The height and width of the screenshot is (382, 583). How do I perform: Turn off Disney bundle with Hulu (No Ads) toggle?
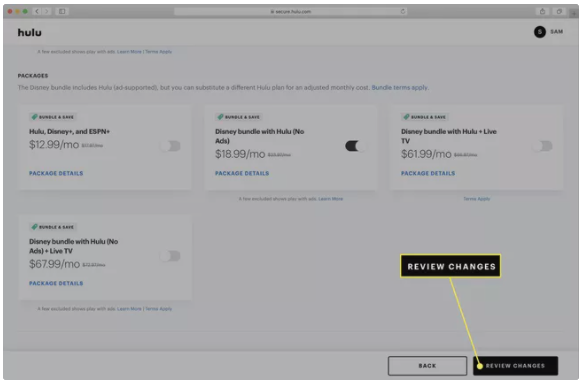tap(355, 146)
